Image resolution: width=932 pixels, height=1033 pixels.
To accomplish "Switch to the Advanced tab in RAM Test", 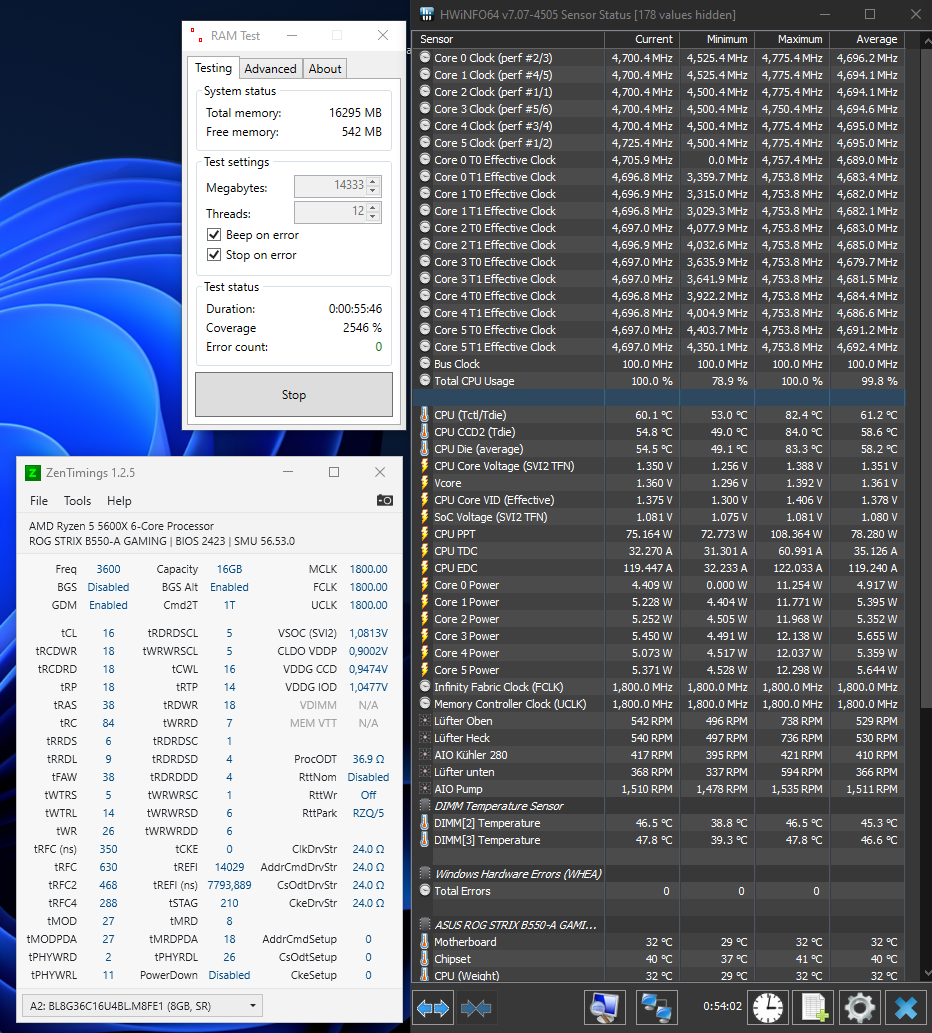I will [x=270, y=69].
